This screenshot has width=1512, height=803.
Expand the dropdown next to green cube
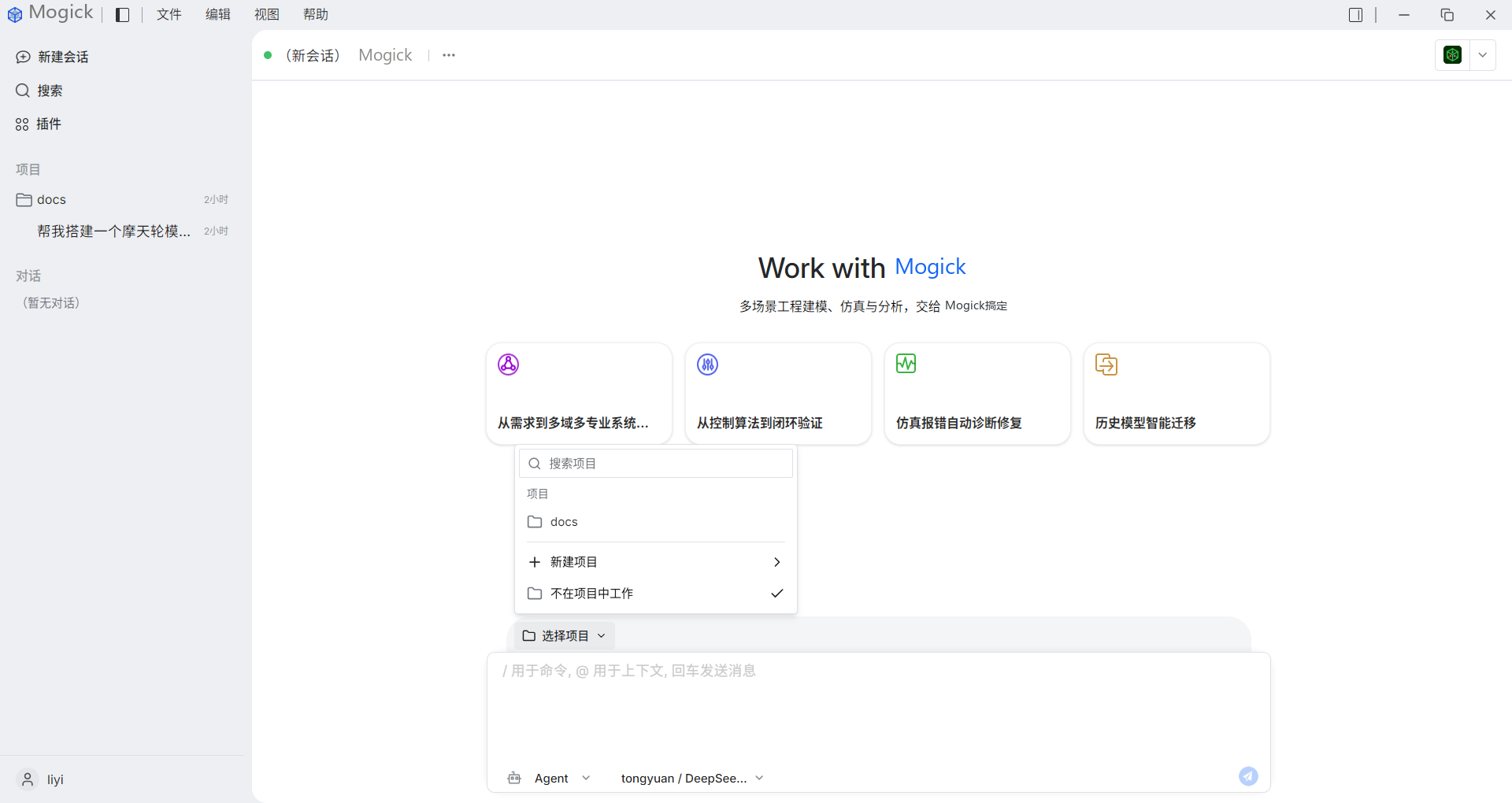pyautogui.click(x=1482, y=55)
